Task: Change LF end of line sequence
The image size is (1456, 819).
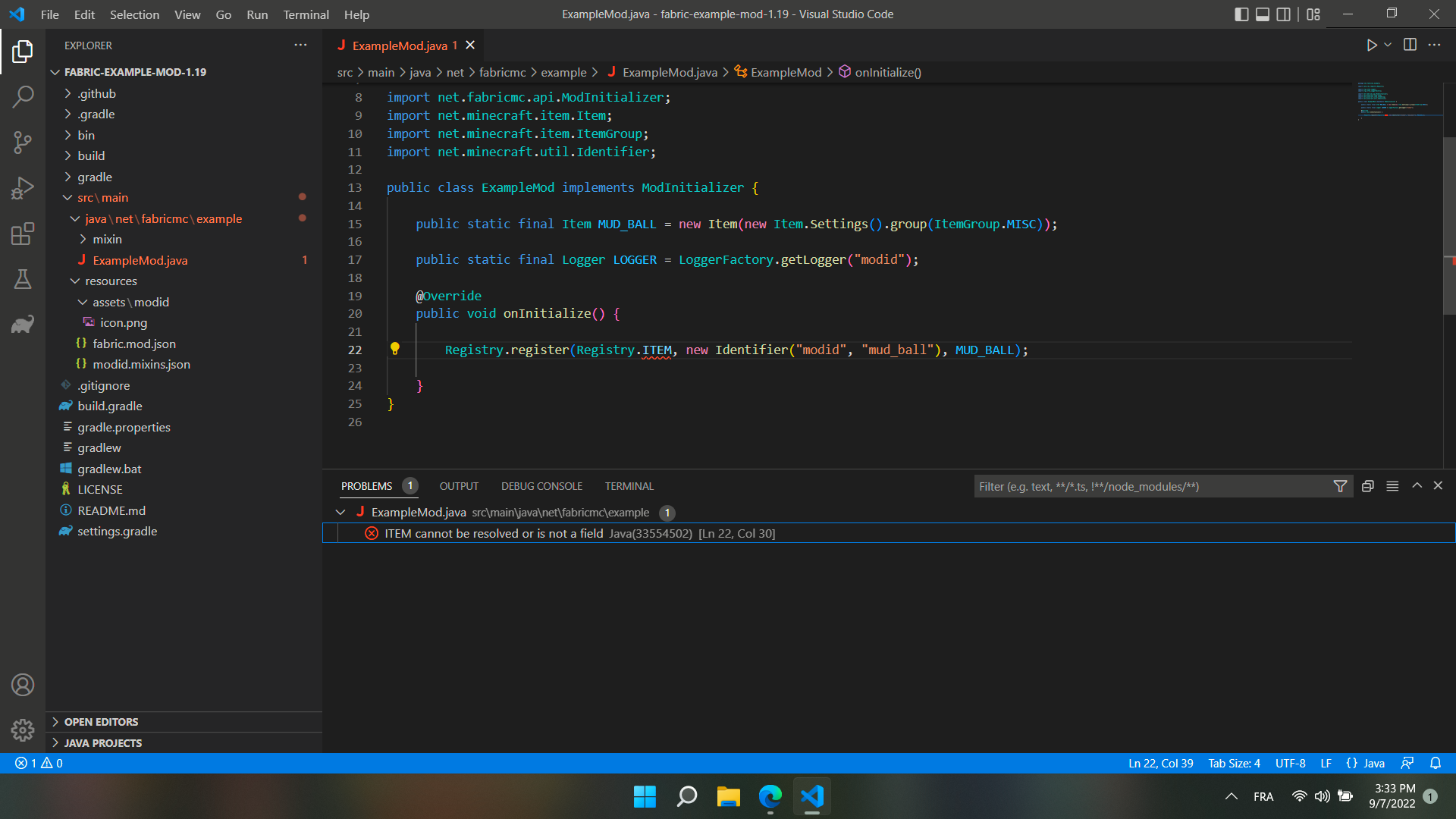Action: pyautogui.click(x=1326, y=763)
